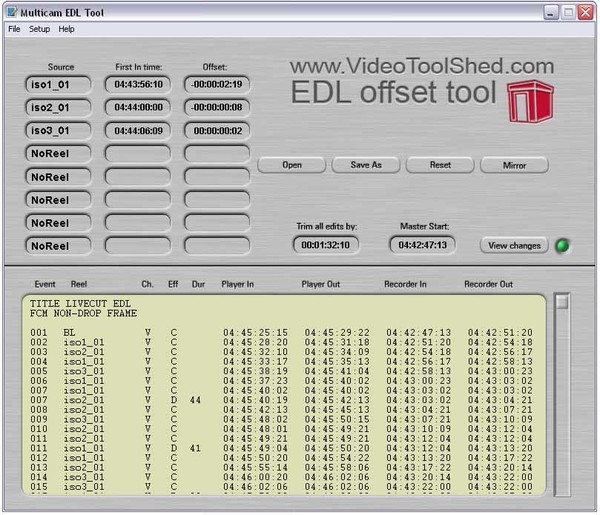Minimize the Multicam EDL Tool window
Image resolution: width=600 pixels, height=515 pixels.
click(551, 13)
